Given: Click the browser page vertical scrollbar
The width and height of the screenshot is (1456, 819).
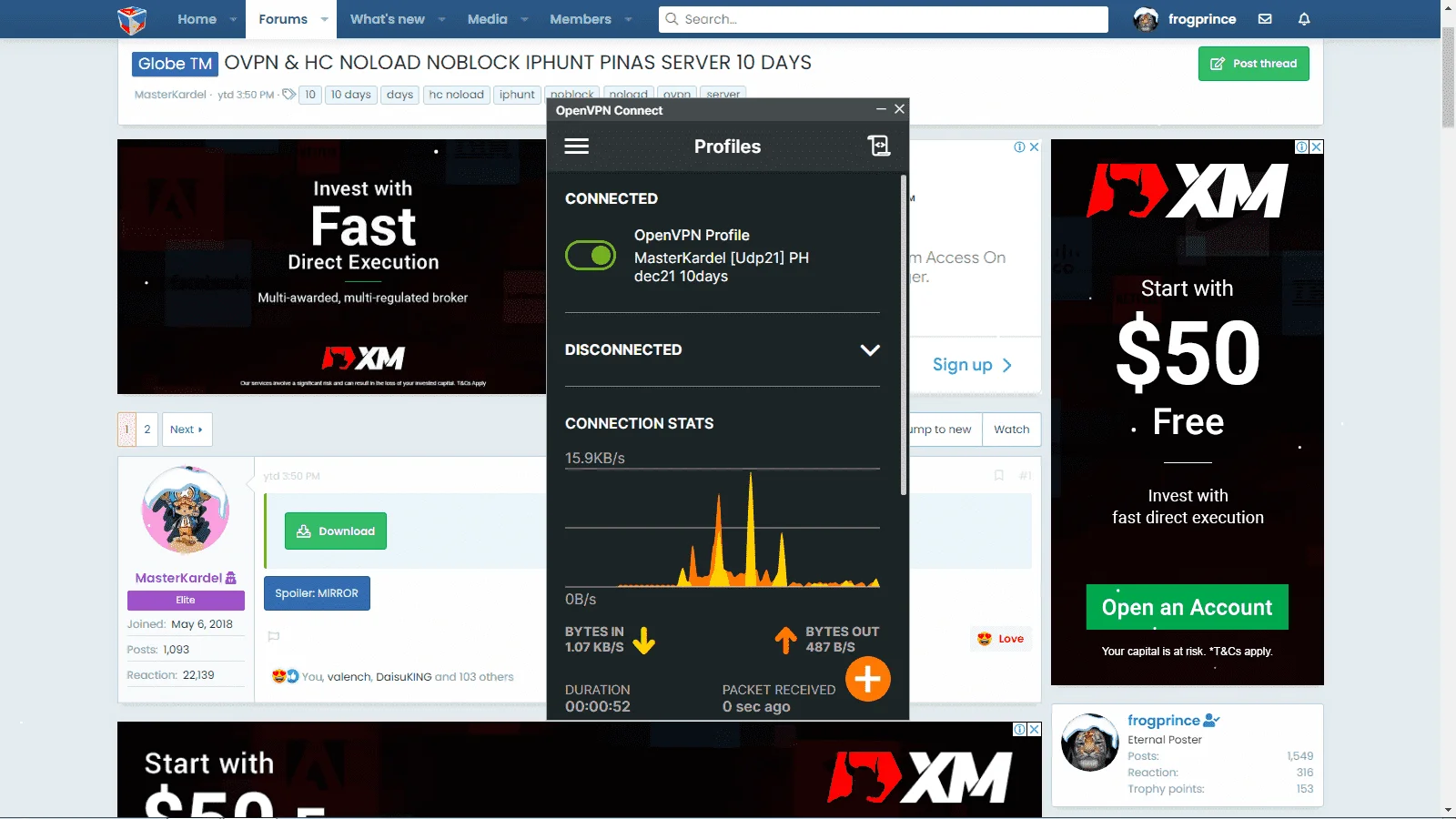Looking at the screenshot, I should (x=1448, y=77).
